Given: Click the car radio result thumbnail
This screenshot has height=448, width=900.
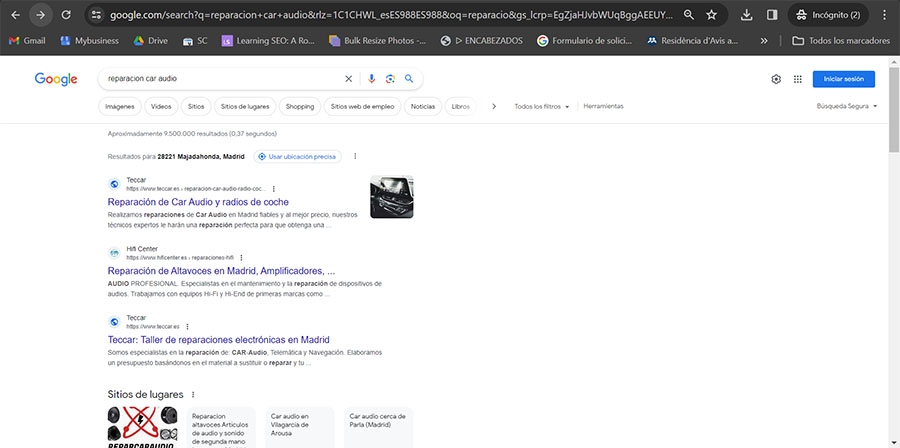Looking at the screenshot, I should point(391,197).
